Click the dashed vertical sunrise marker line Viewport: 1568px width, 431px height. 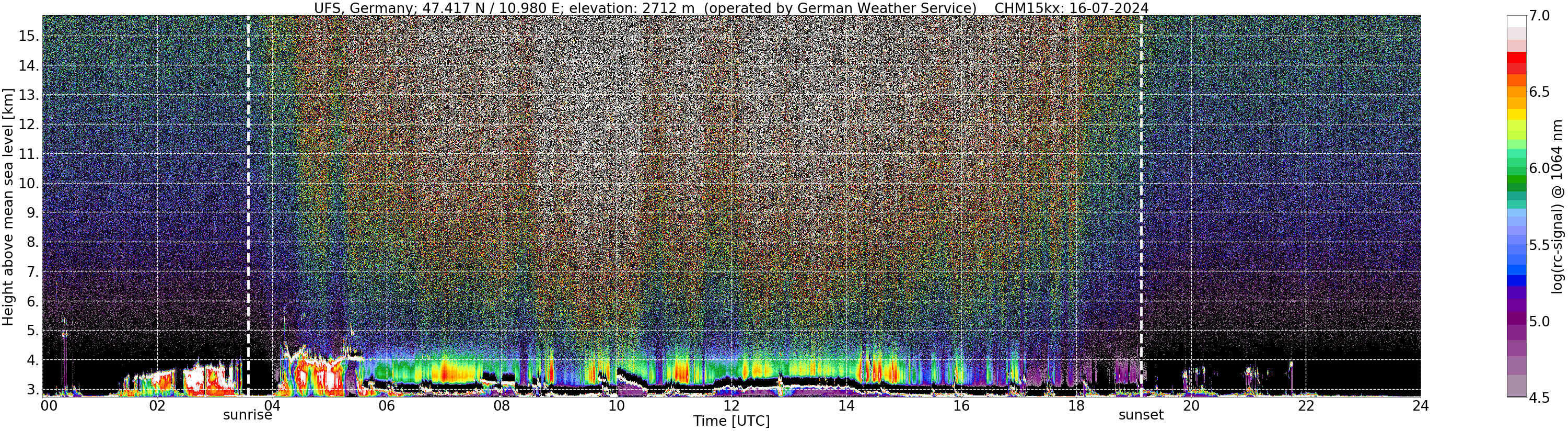click(x=248, y=206)
